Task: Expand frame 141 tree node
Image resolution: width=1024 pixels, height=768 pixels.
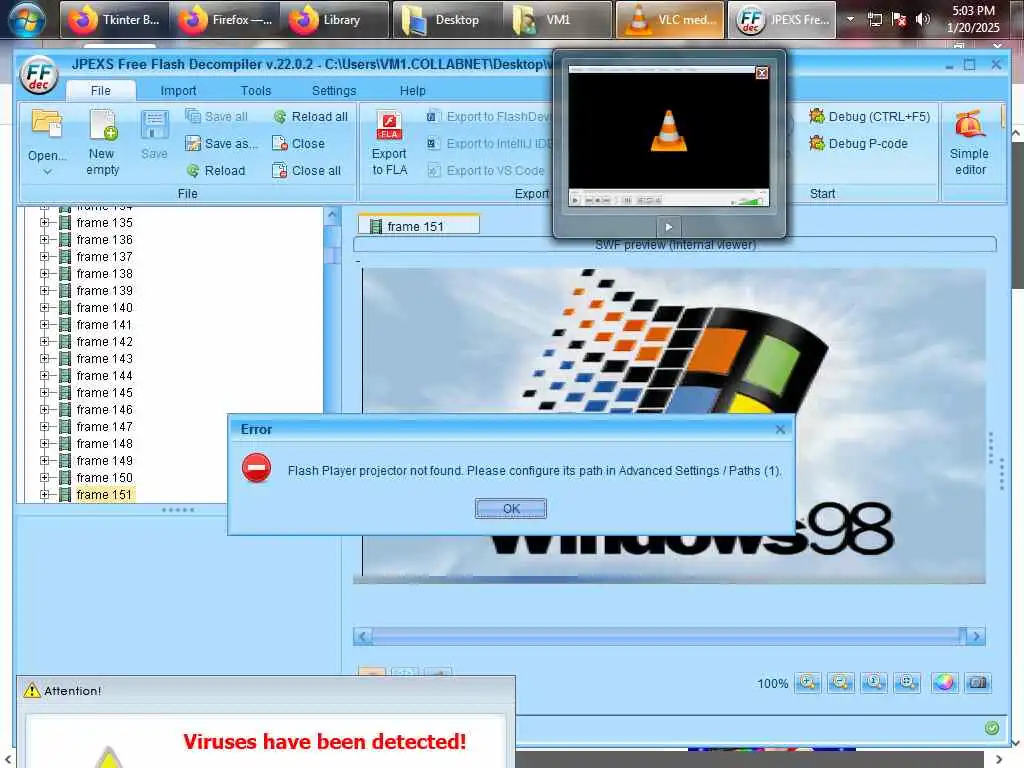Action: [44, 325]
